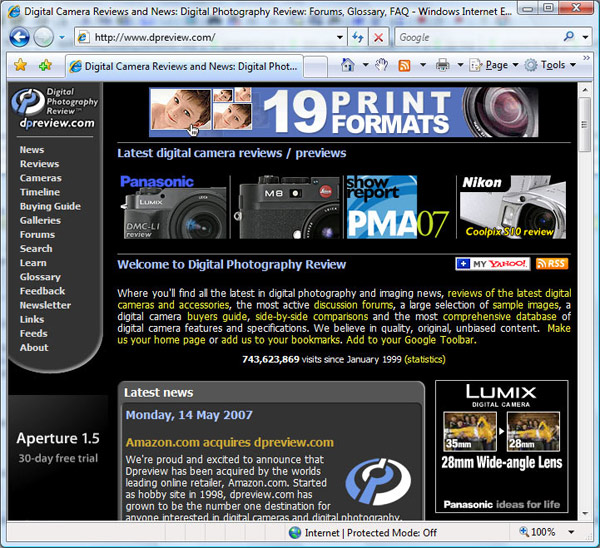
Task: Open Amazon.com acquires dpreview.com headline
Action: [x=230, y=442]
